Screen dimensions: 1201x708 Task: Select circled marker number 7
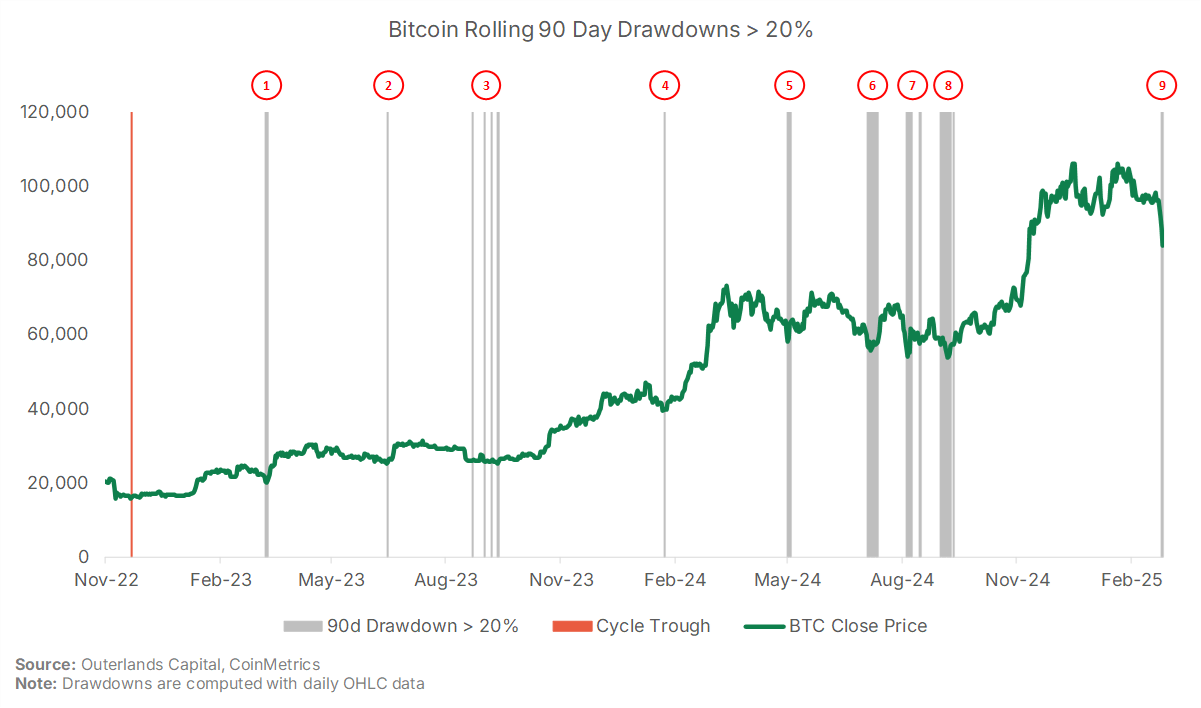coord(912,86)
